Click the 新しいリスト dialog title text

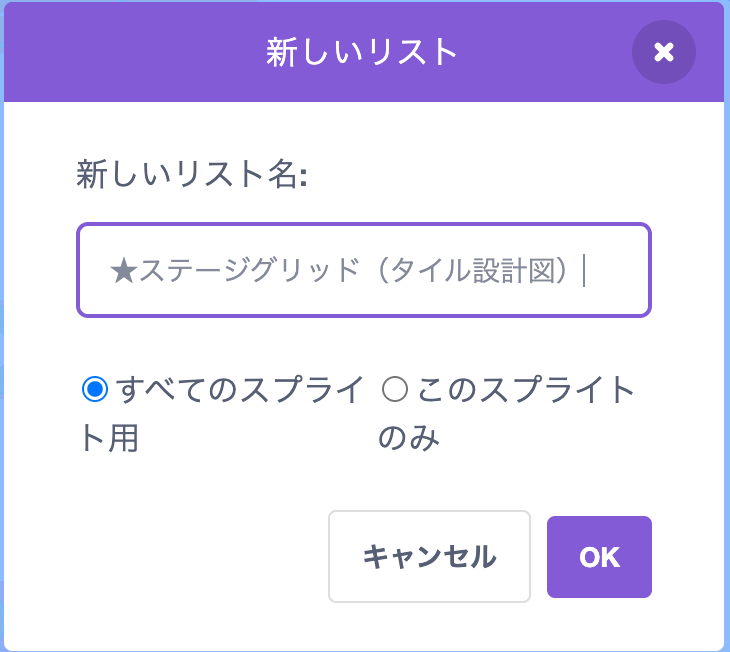[x=362, y=52]
